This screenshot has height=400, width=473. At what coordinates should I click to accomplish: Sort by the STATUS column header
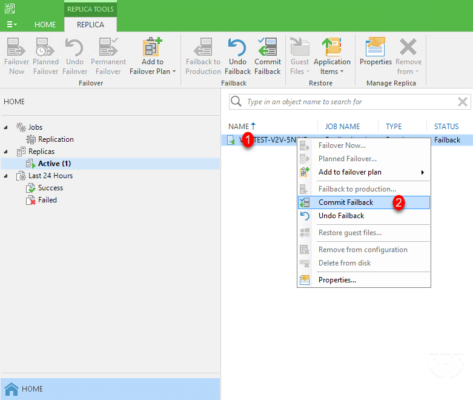click(446, 126)
